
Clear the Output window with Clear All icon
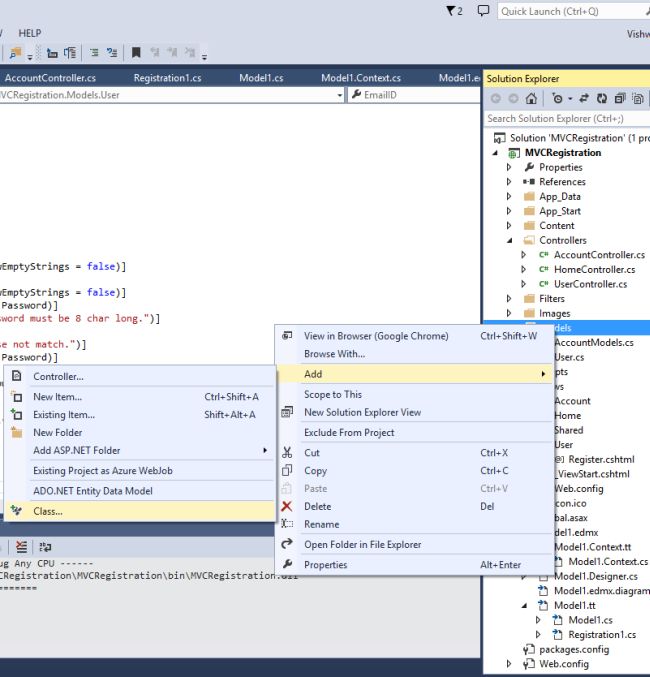pos(22,547)
